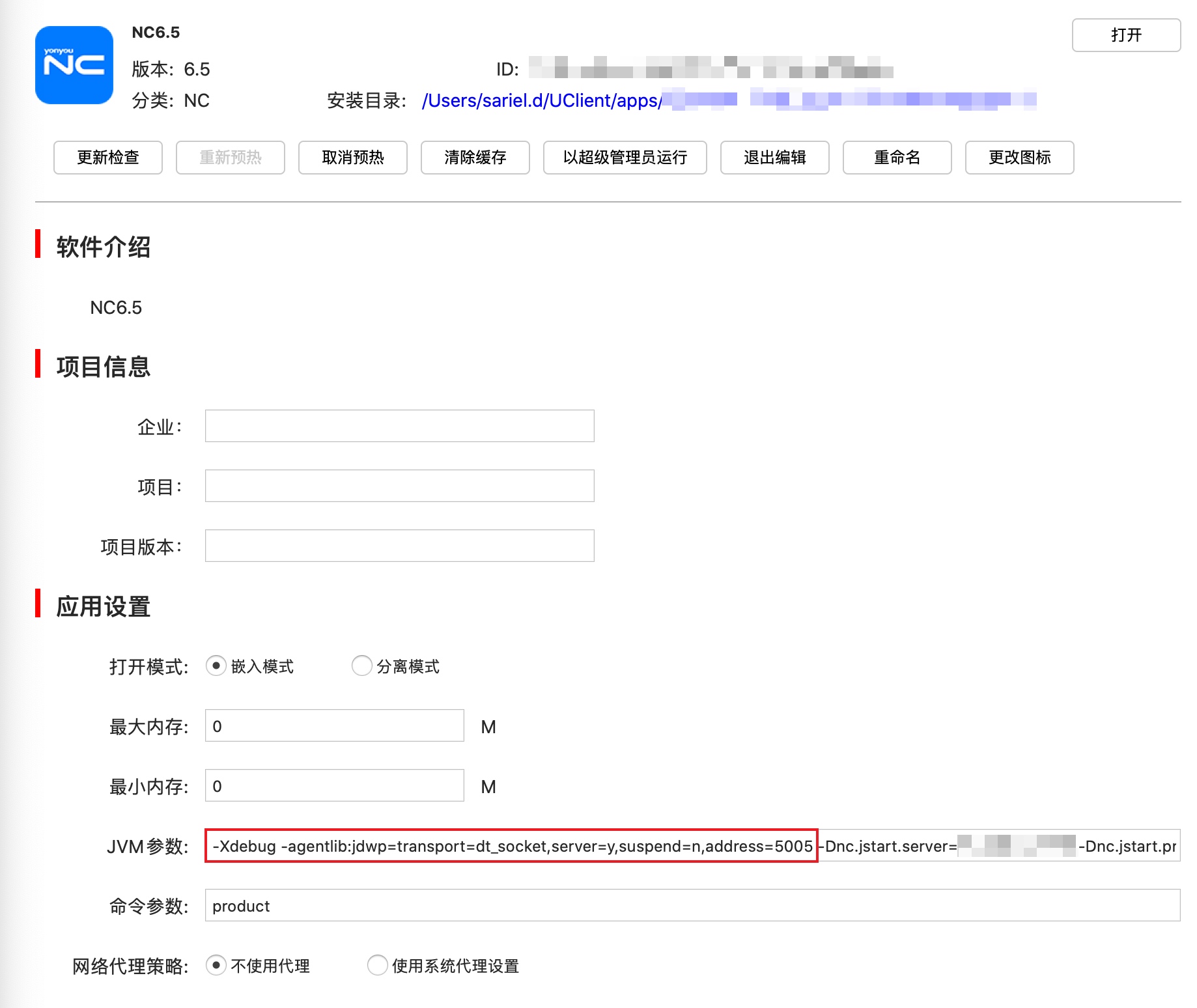
Task: Click 清除缓存 to clear cache
Action: click(x=475, y=158)
